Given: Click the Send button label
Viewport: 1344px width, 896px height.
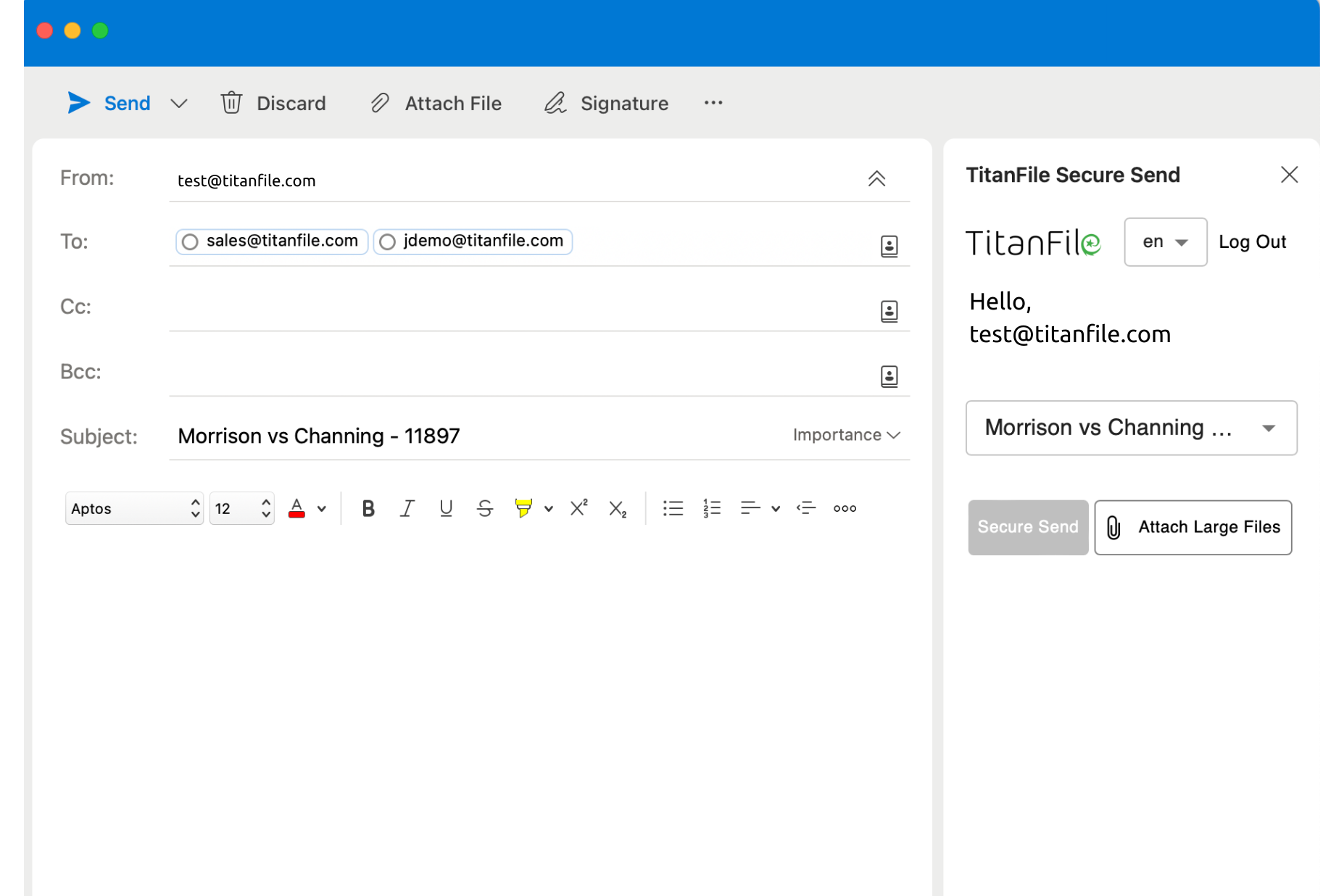Looking at the screenshot, I should tap(127, 104).
